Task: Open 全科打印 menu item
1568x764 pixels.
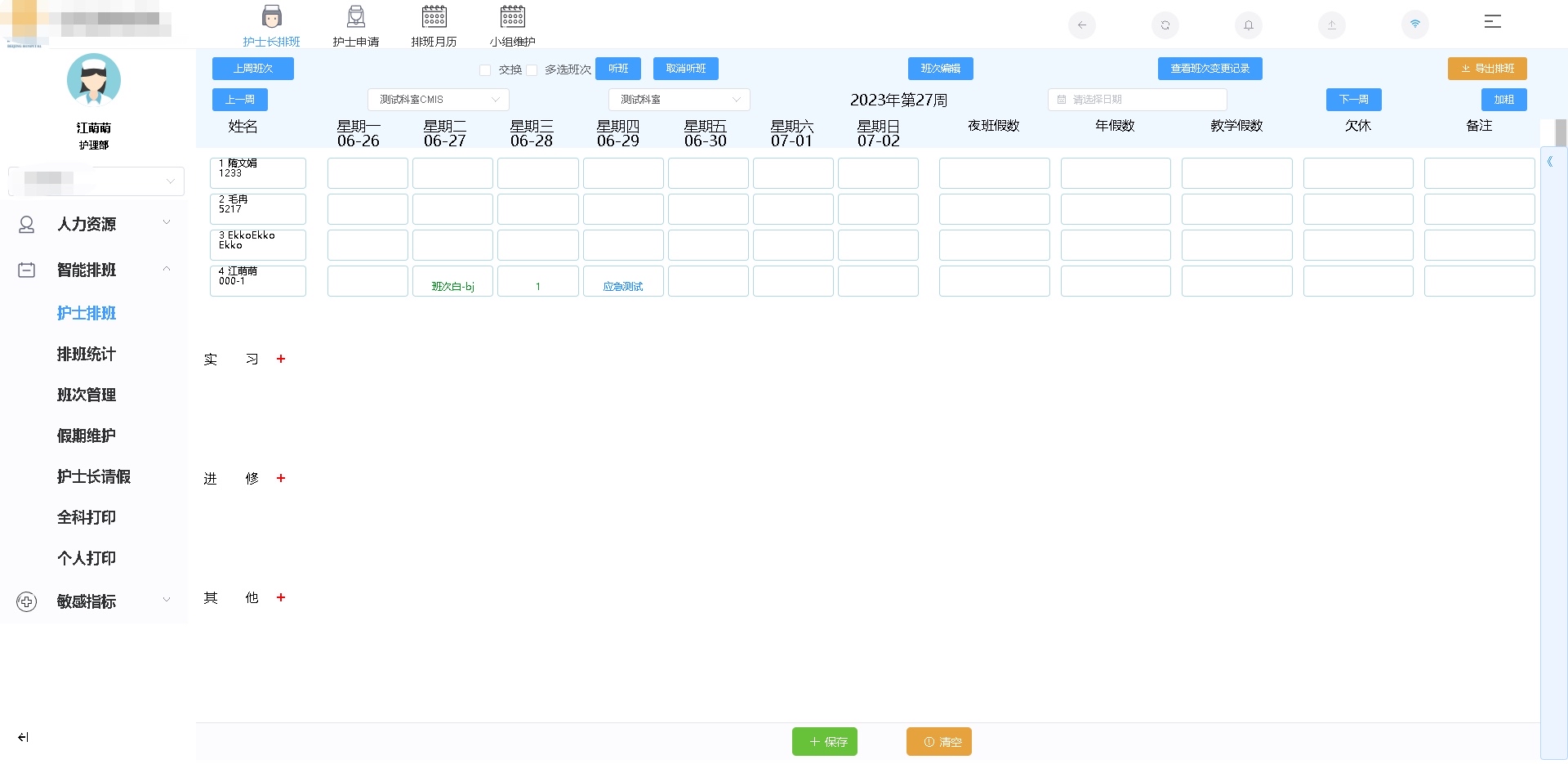Action: click(x=87, y=518)
